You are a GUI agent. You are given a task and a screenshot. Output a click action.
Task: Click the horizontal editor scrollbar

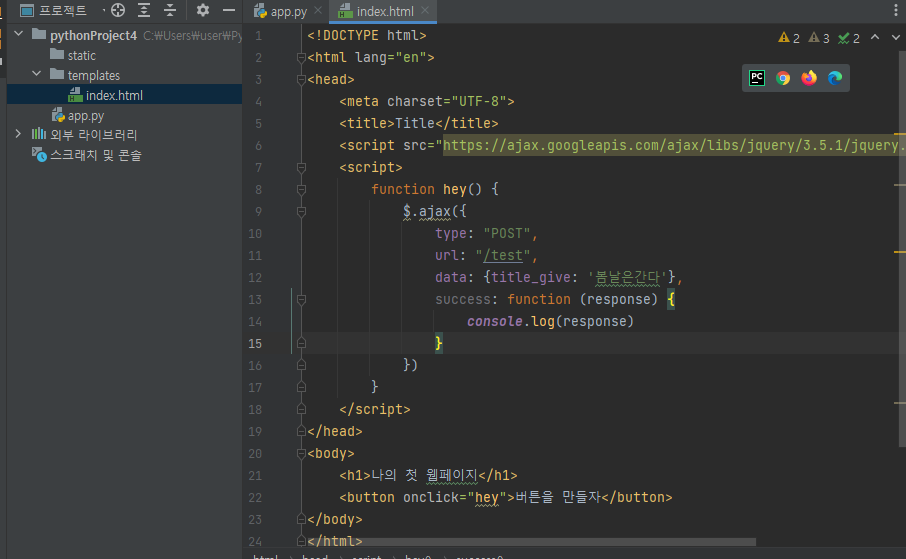click(530, 542)
